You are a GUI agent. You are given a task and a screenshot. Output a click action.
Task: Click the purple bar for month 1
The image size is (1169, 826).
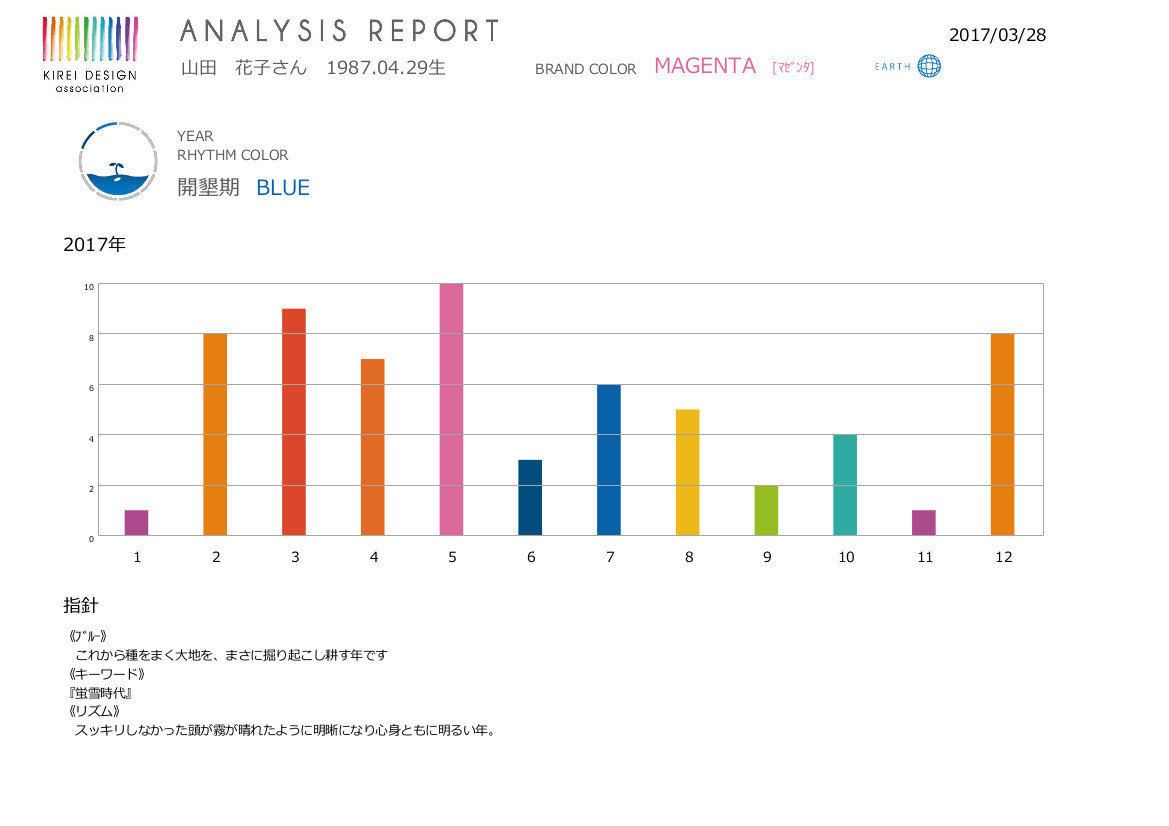pyautogui.click(x=137, y=523)
